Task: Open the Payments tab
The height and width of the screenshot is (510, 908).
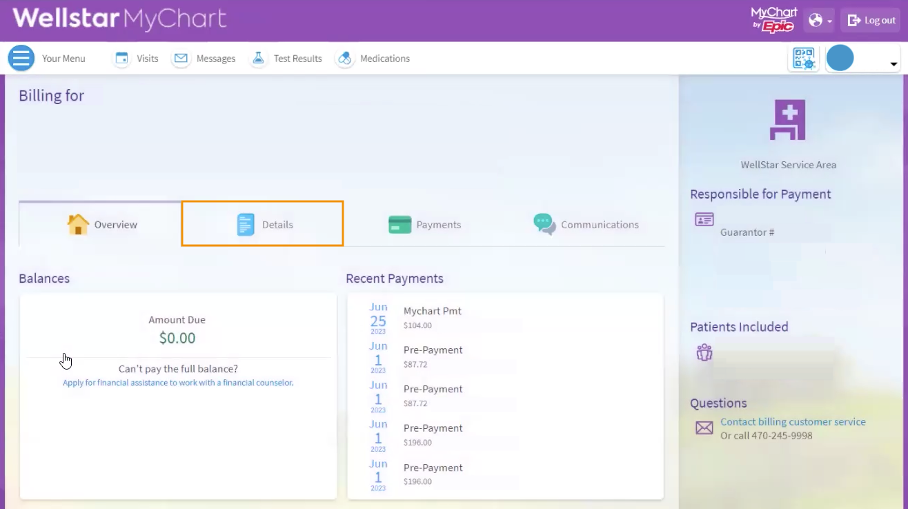Action: [424, 224]
